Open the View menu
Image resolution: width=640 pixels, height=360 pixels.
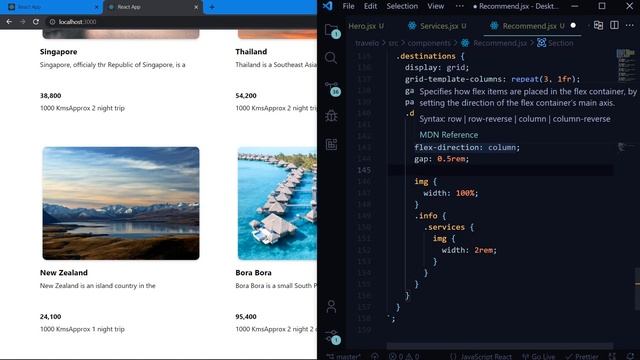tap(436, 6)
